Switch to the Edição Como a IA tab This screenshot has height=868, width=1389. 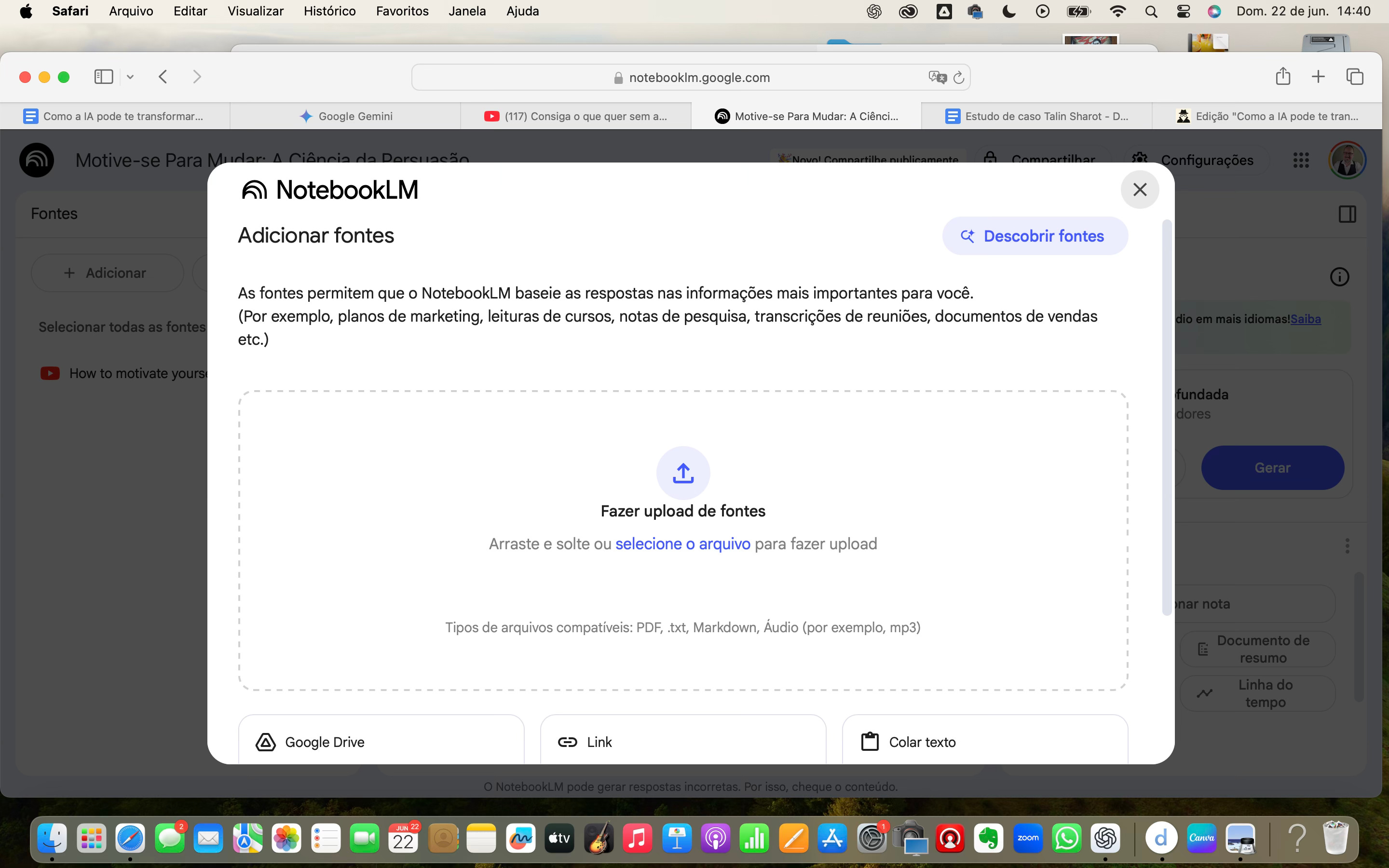click(1267, 116)
